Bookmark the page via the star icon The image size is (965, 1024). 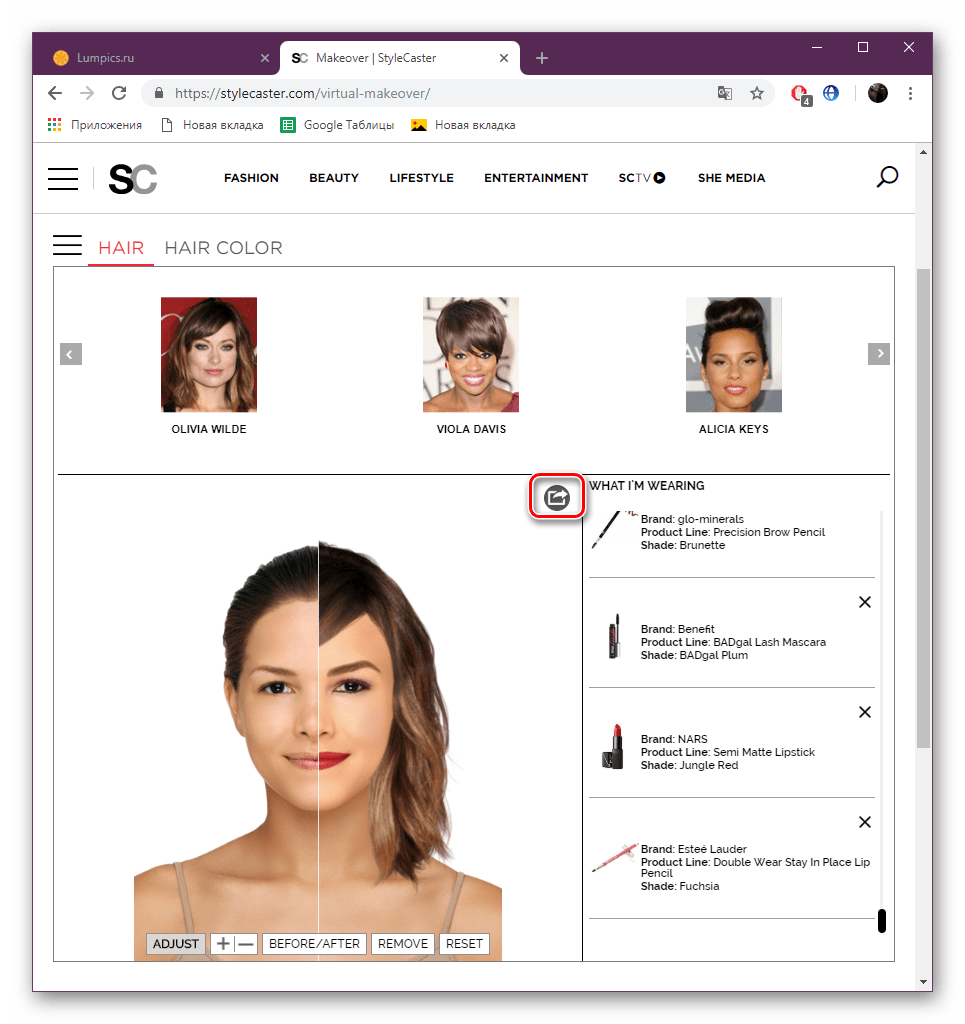(757, 92)
